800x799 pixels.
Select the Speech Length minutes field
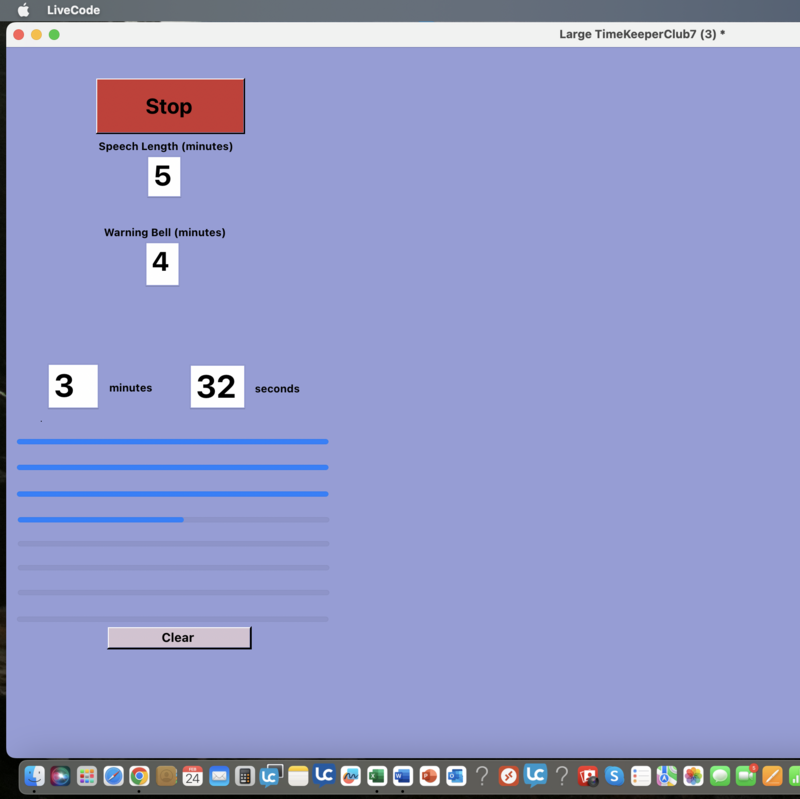[164, 177]
